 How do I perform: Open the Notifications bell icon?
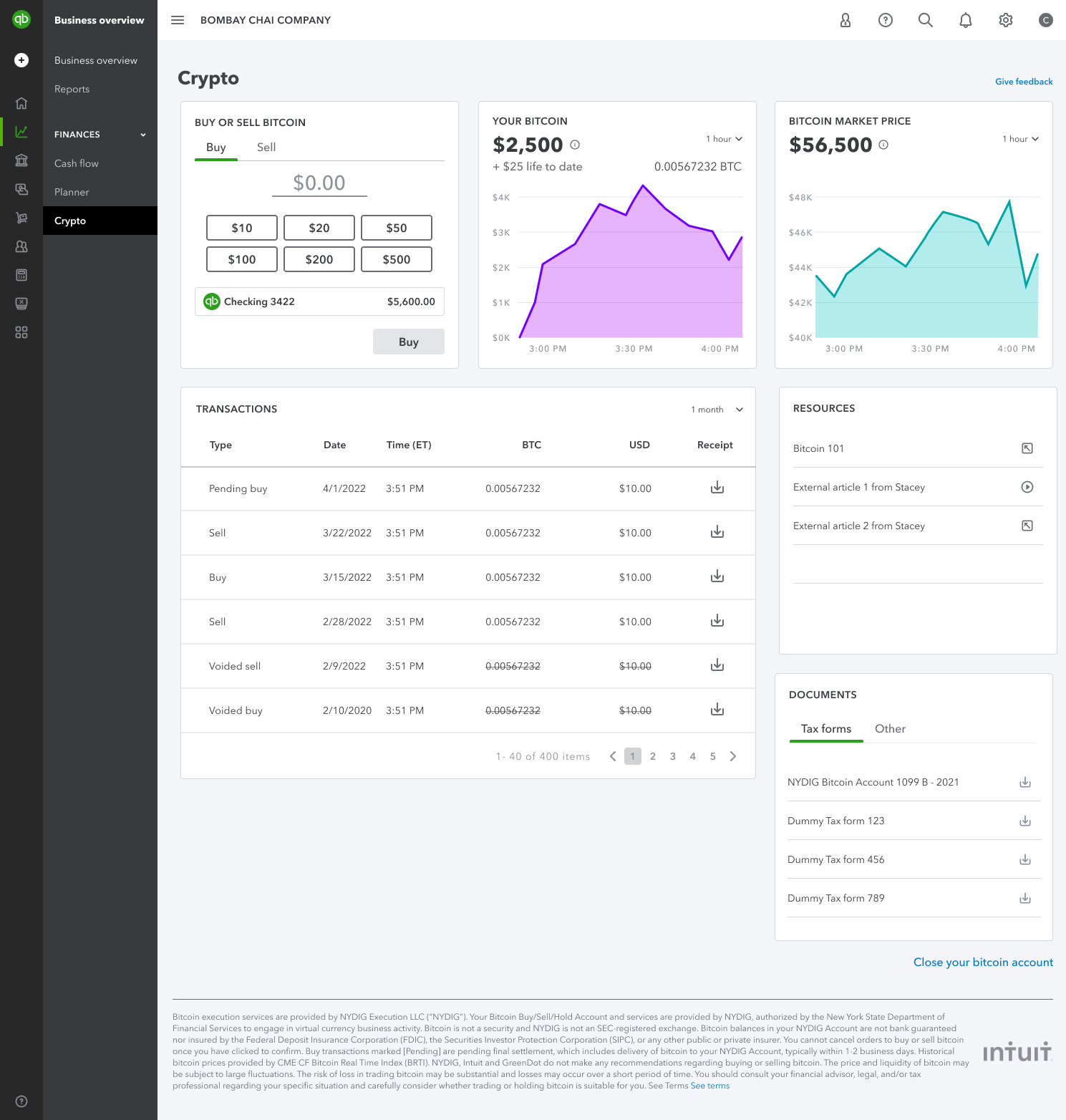tap(966, 20)
